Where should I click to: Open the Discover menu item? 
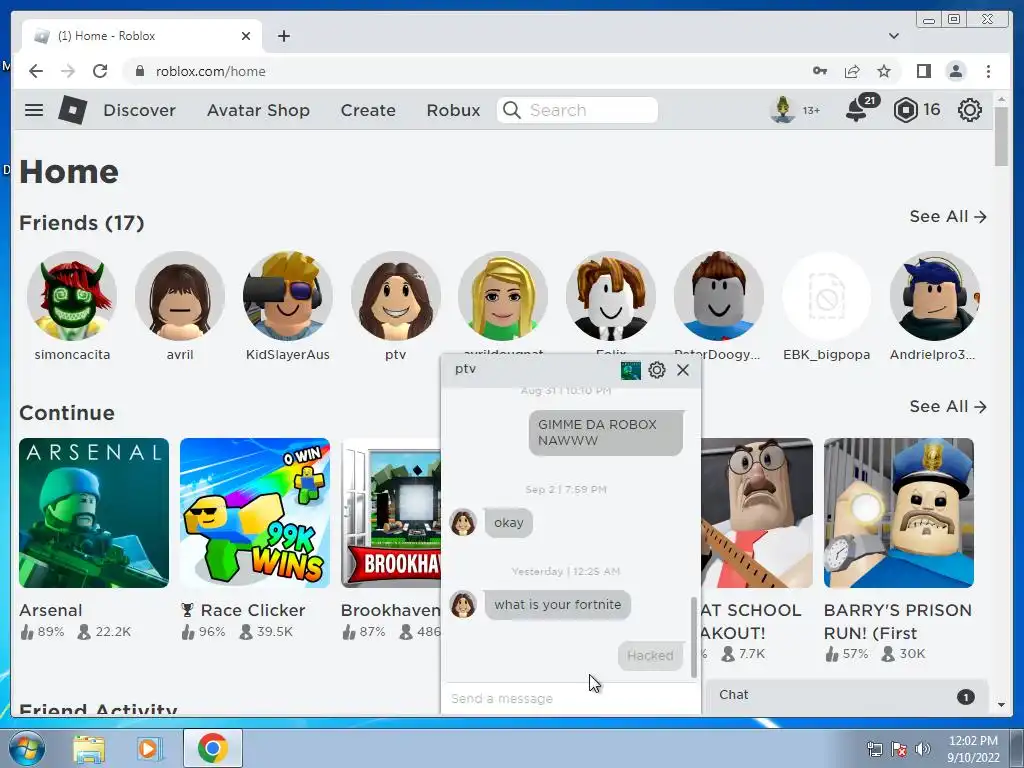139,110
